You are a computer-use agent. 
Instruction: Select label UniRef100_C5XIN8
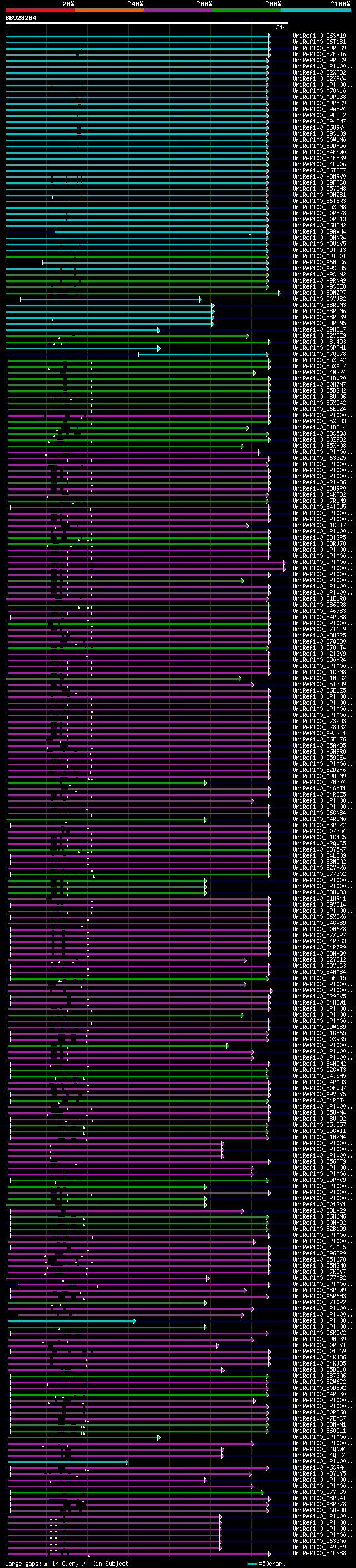(x=319, y=207)
